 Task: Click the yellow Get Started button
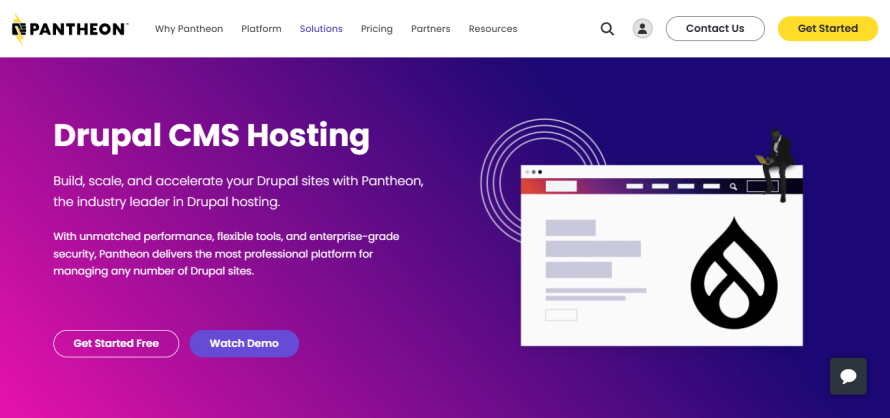[828, 28]
